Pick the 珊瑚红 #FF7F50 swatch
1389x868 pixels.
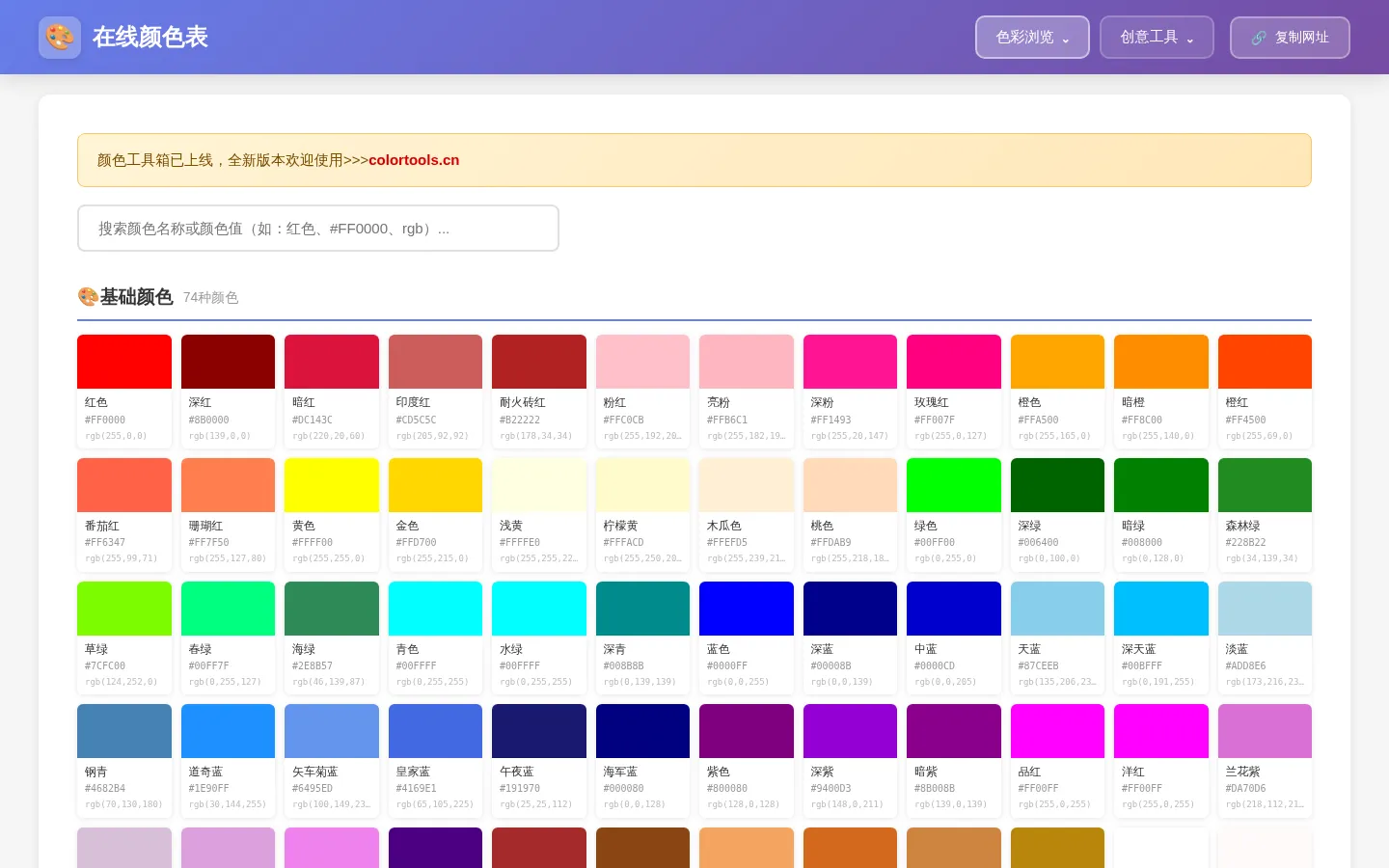(x=228, y=515)
